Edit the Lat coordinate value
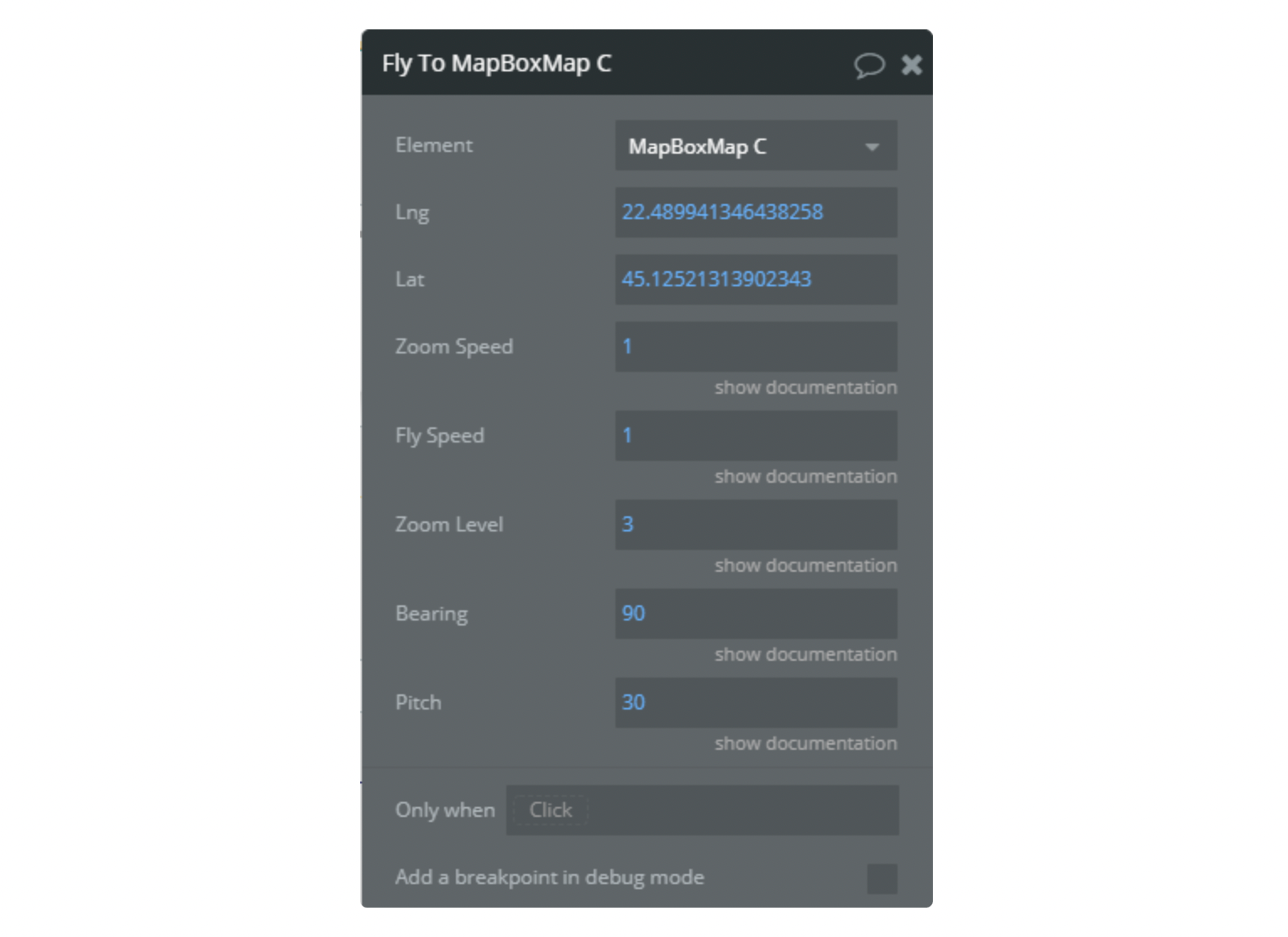This screenshot has height=937, width=1288. coord(755,280)
